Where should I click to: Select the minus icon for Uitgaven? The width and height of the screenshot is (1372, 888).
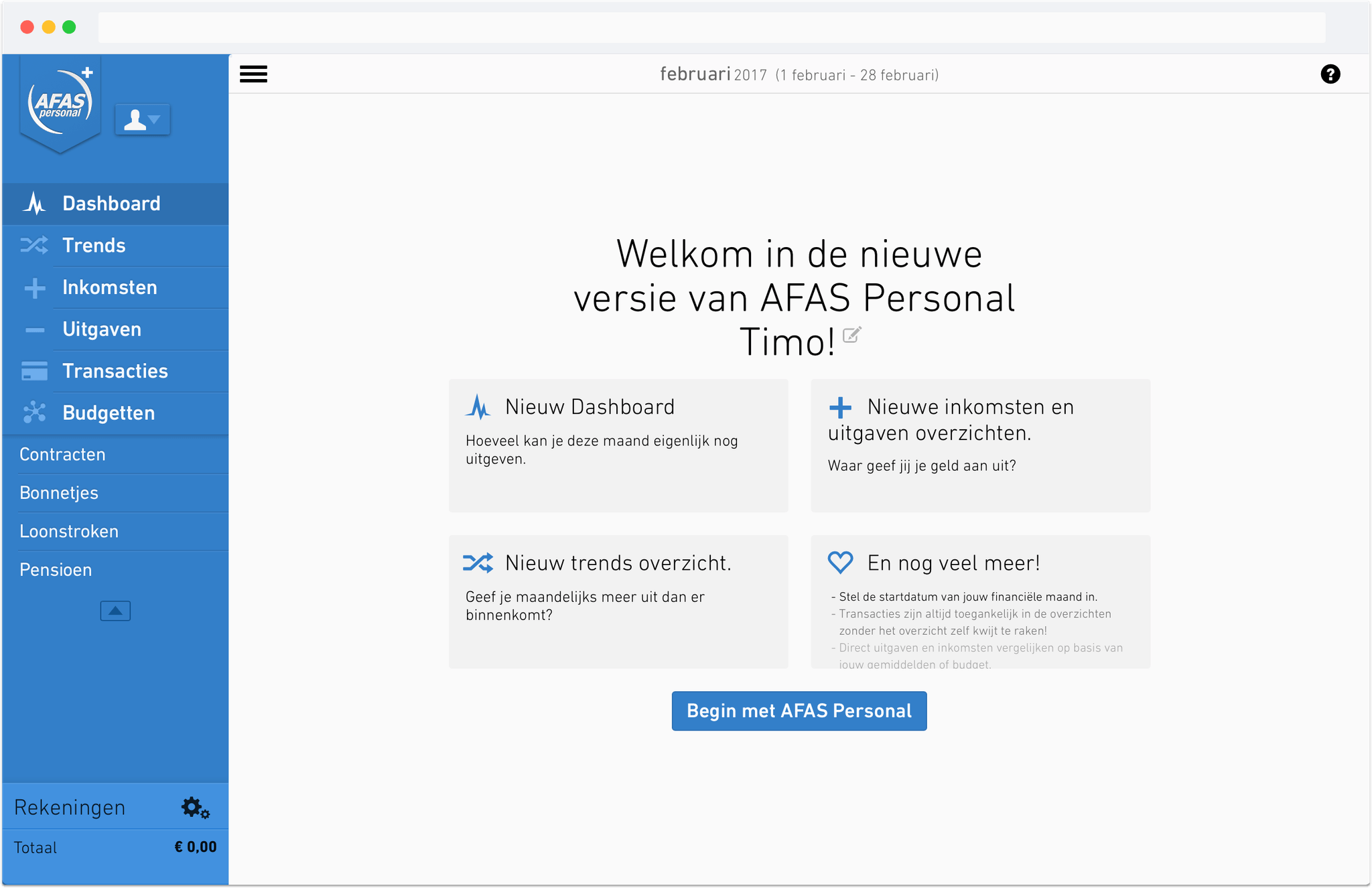coord(35,329)
